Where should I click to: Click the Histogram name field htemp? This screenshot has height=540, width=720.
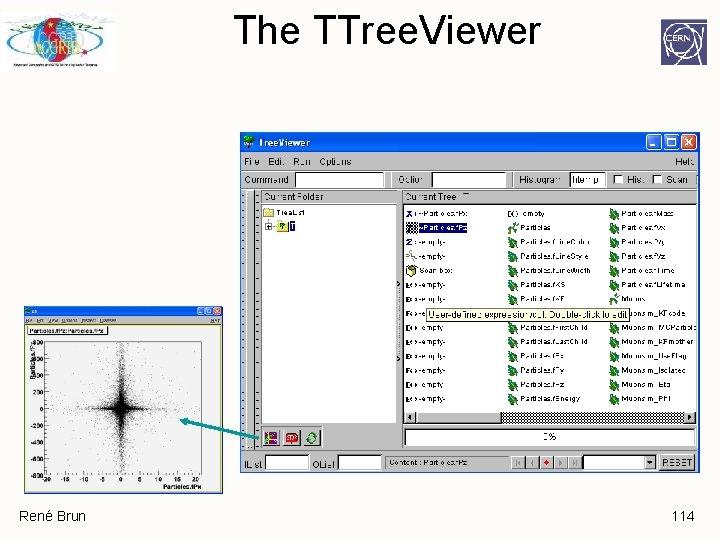[x=587, y=180]
